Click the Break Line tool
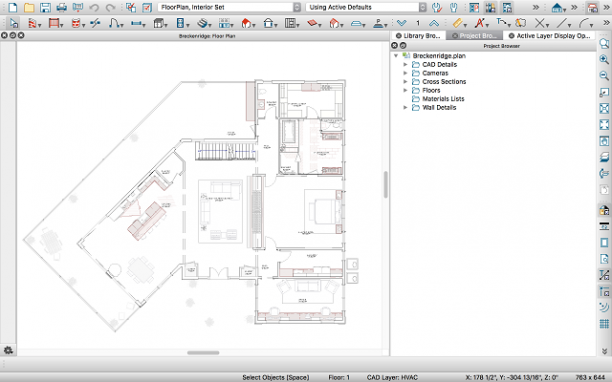The image size is (612, 382). (95, 23)
